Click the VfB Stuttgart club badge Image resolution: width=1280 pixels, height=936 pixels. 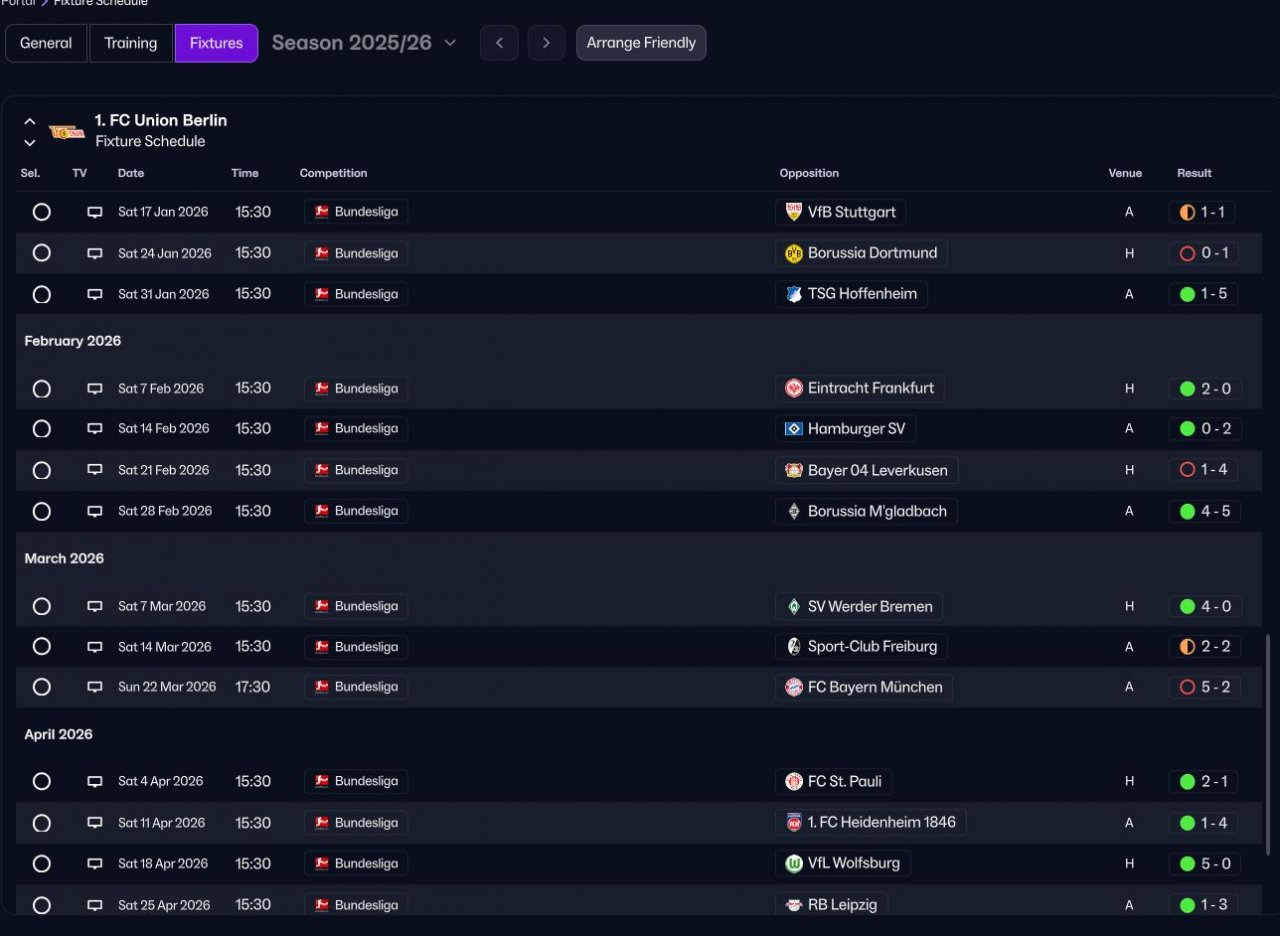pos(794,212)
